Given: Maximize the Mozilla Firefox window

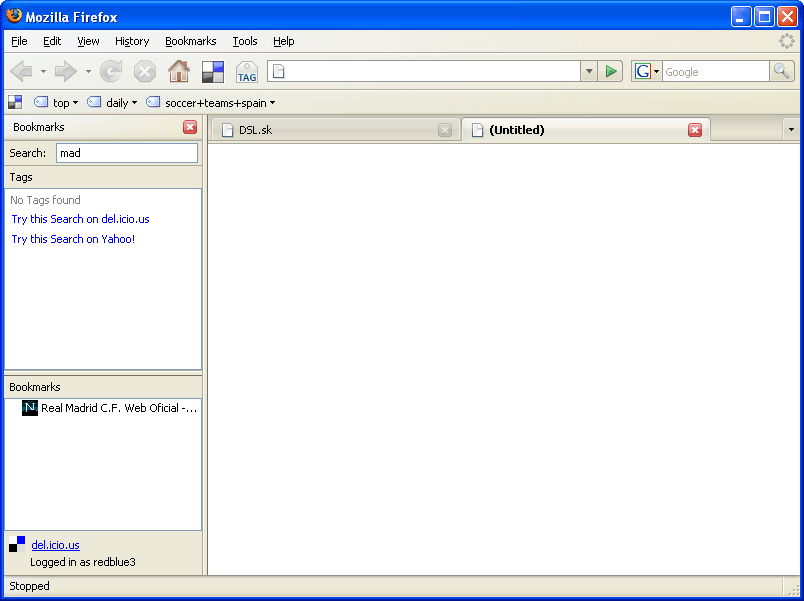Looking at the screenshot, I should [x=764, y=17].
